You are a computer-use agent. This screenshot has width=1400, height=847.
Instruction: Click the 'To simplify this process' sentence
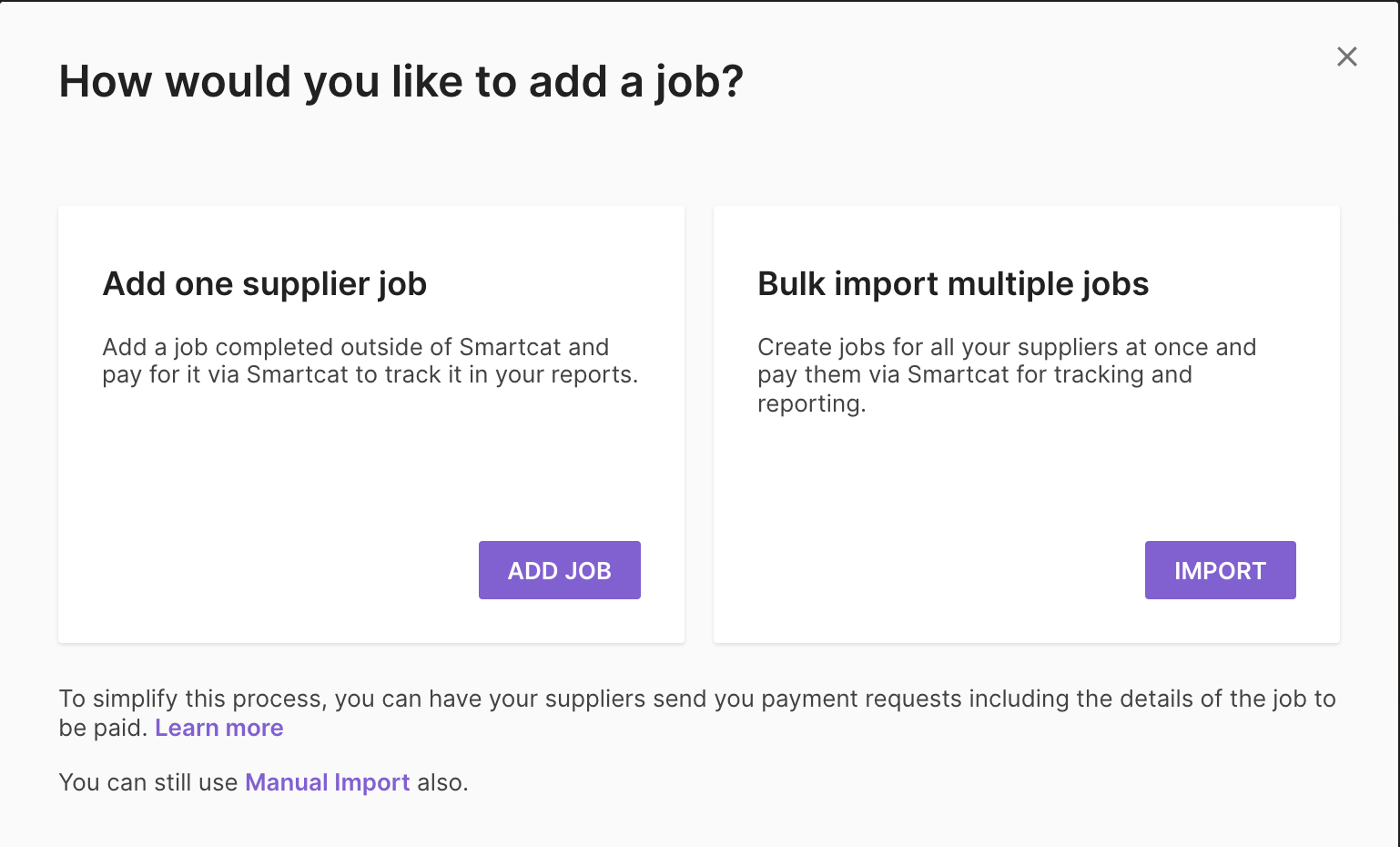[697, 699]
